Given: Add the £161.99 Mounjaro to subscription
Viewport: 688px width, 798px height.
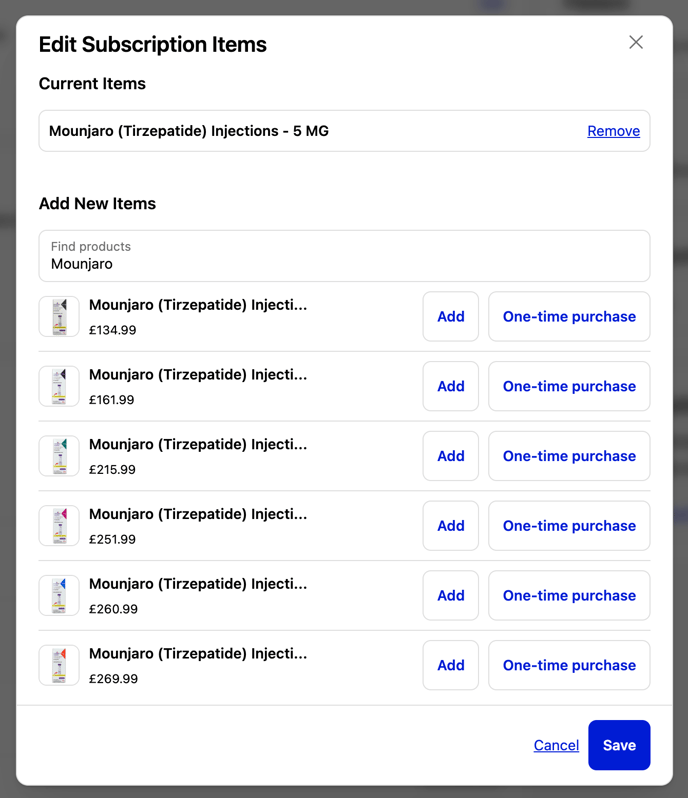Looking at the screenshot, I should 450,386.
